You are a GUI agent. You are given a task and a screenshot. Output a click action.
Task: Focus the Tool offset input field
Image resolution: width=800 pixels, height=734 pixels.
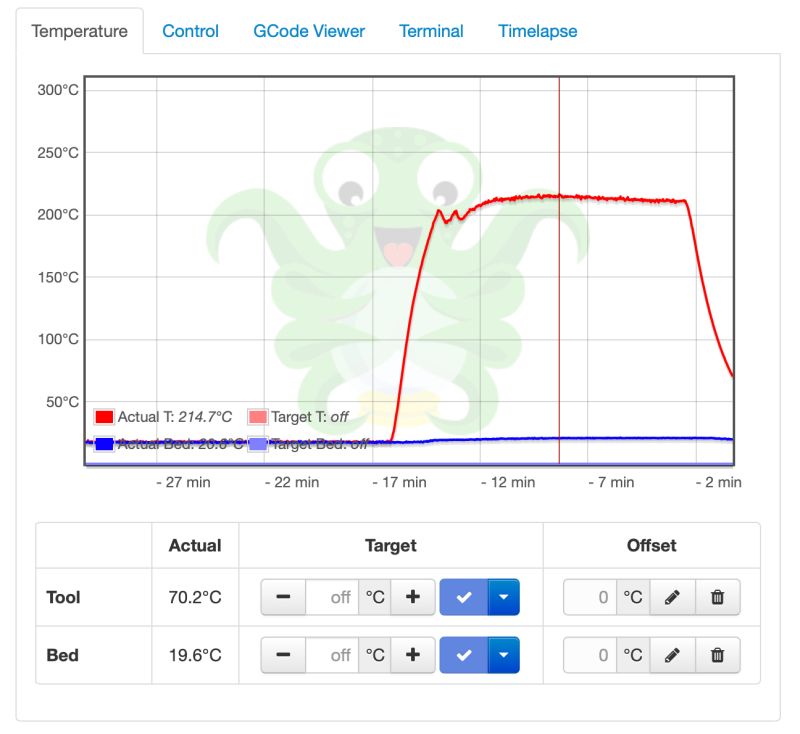[590, 597]
